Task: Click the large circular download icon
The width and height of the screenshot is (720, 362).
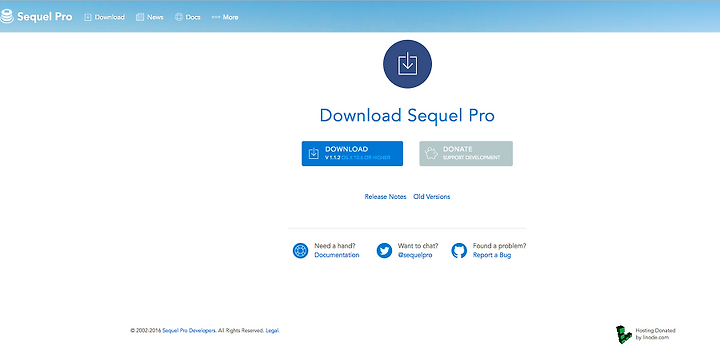Action: coord(407,64)
